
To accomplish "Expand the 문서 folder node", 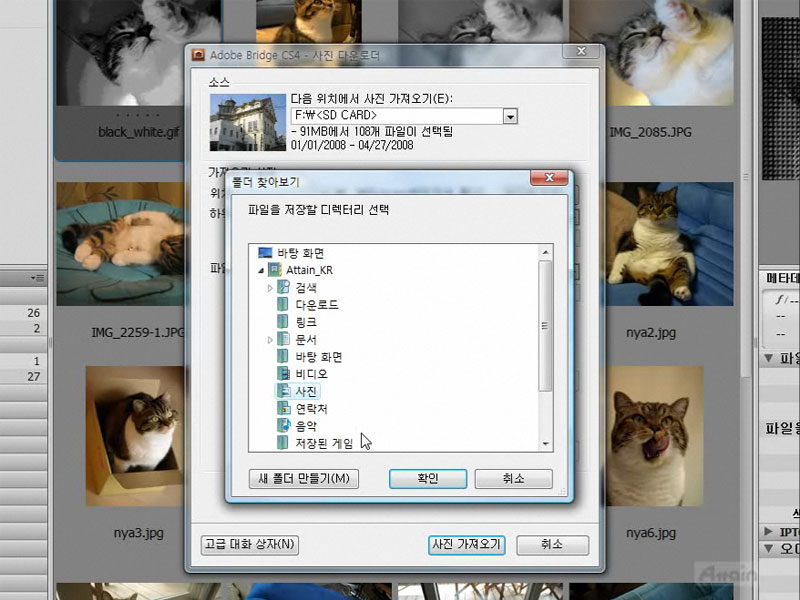I will tap(270, 340).
